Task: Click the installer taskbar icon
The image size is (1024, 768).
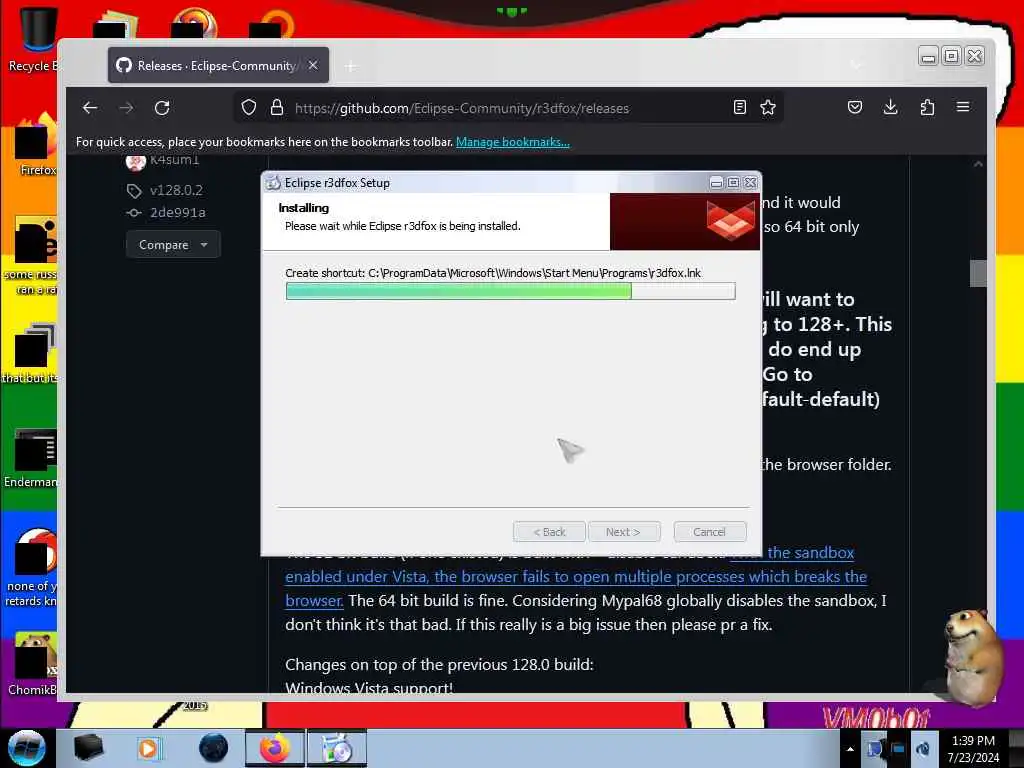Action: click(337, 748)
